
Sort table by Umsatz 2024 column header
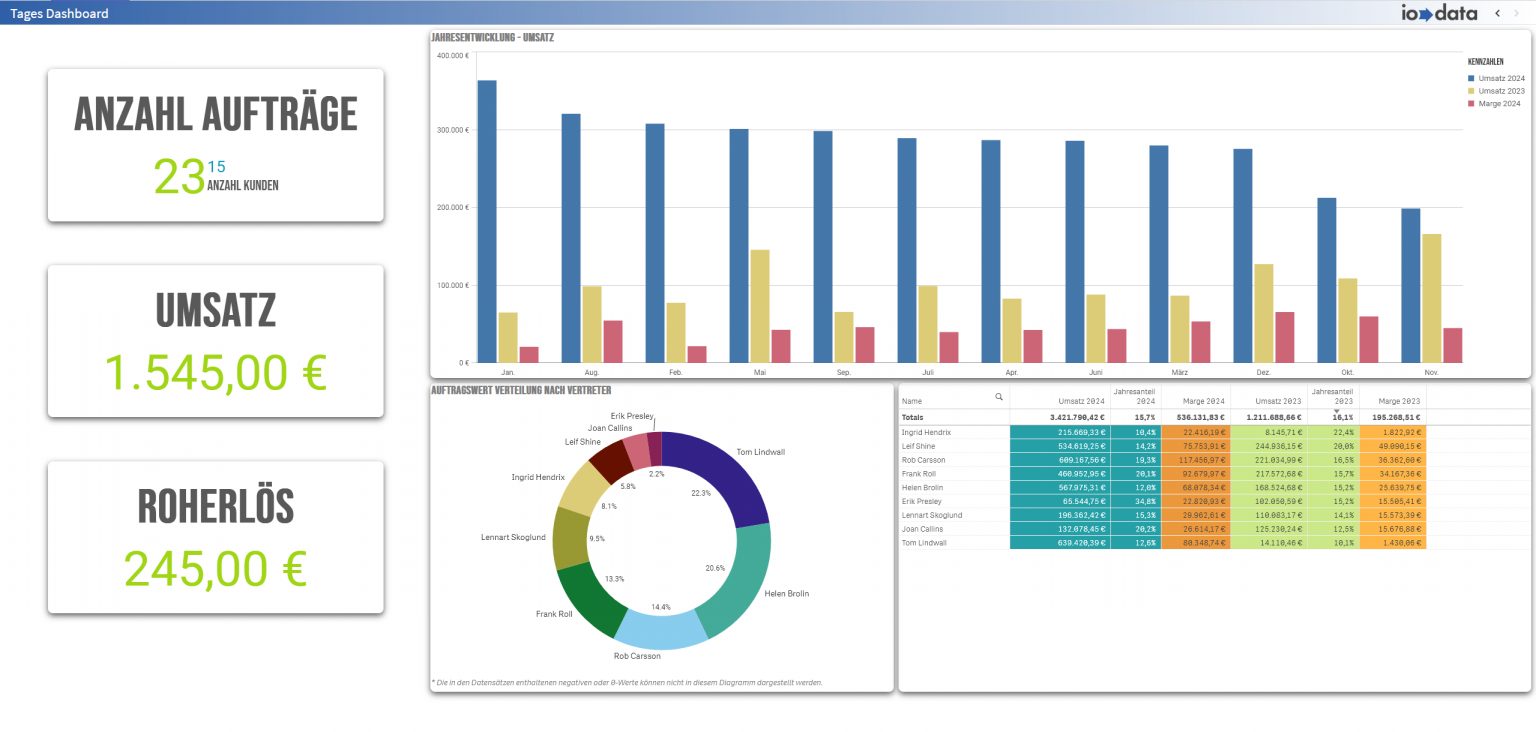[x=1081, y=400]
